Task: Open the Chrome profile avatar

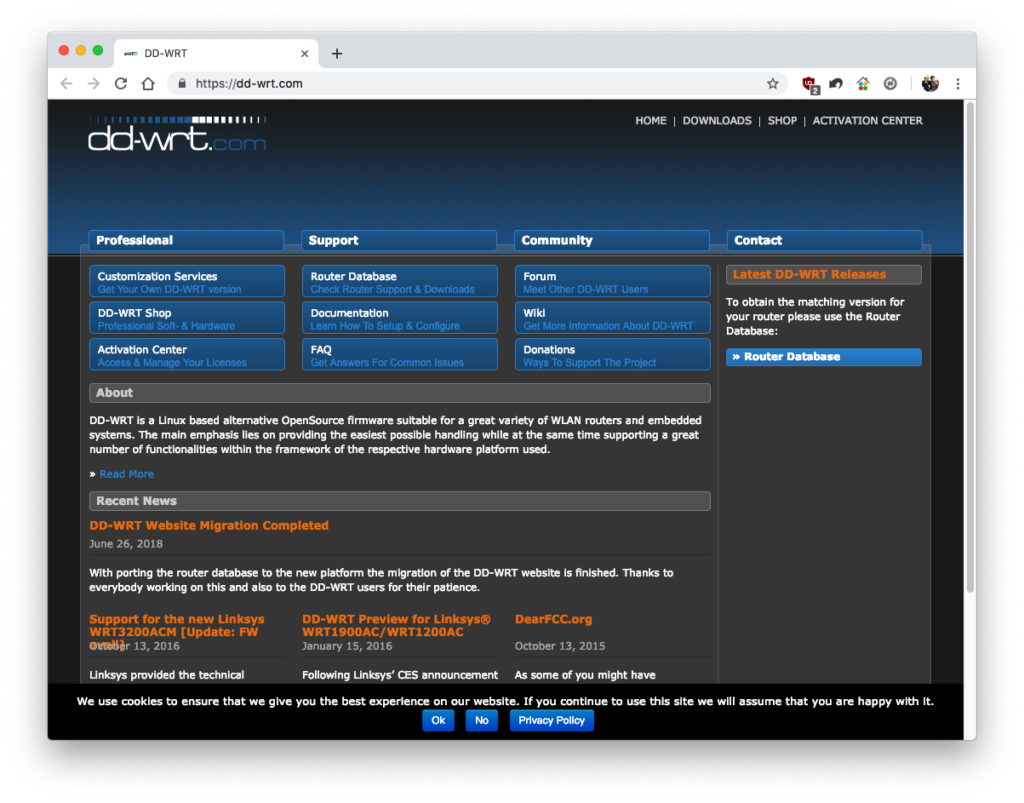Action: tap(930, 84)
